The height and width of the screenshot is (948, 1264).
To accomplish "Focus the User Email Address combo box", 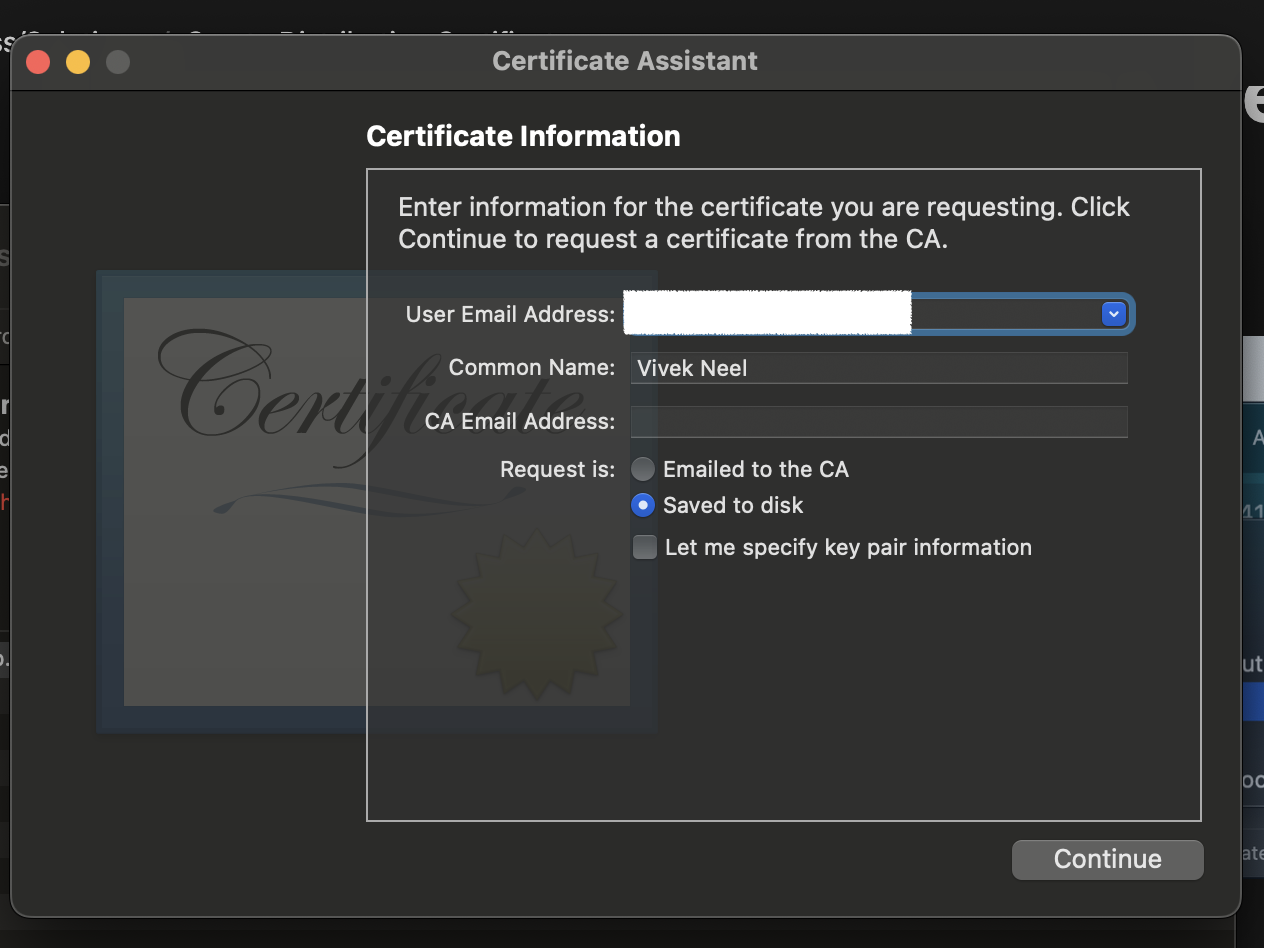I will 860,314.
